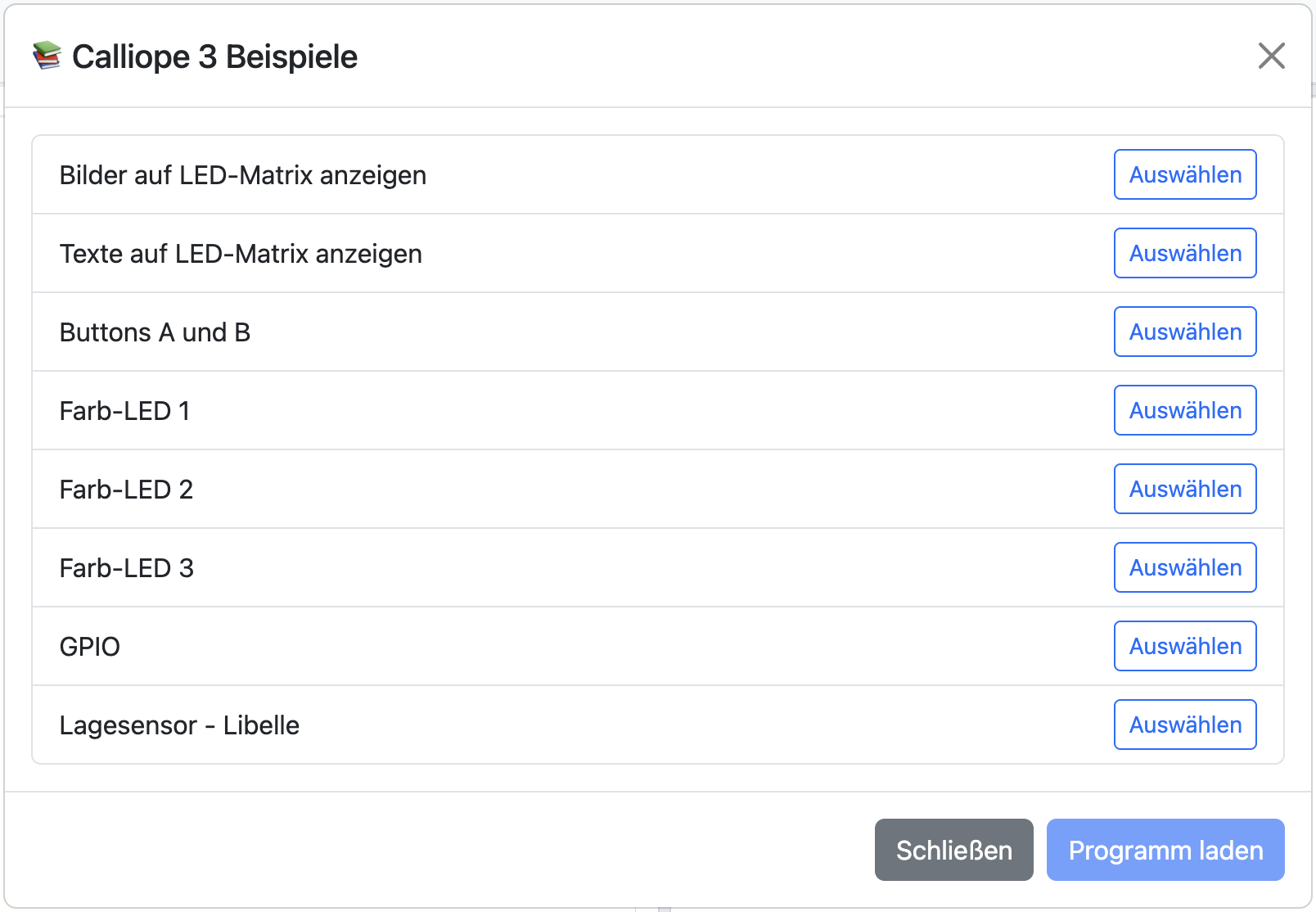Click the 'Calliope 3 Beispiele' title text

pyautogui.click(x=215, y=56)
